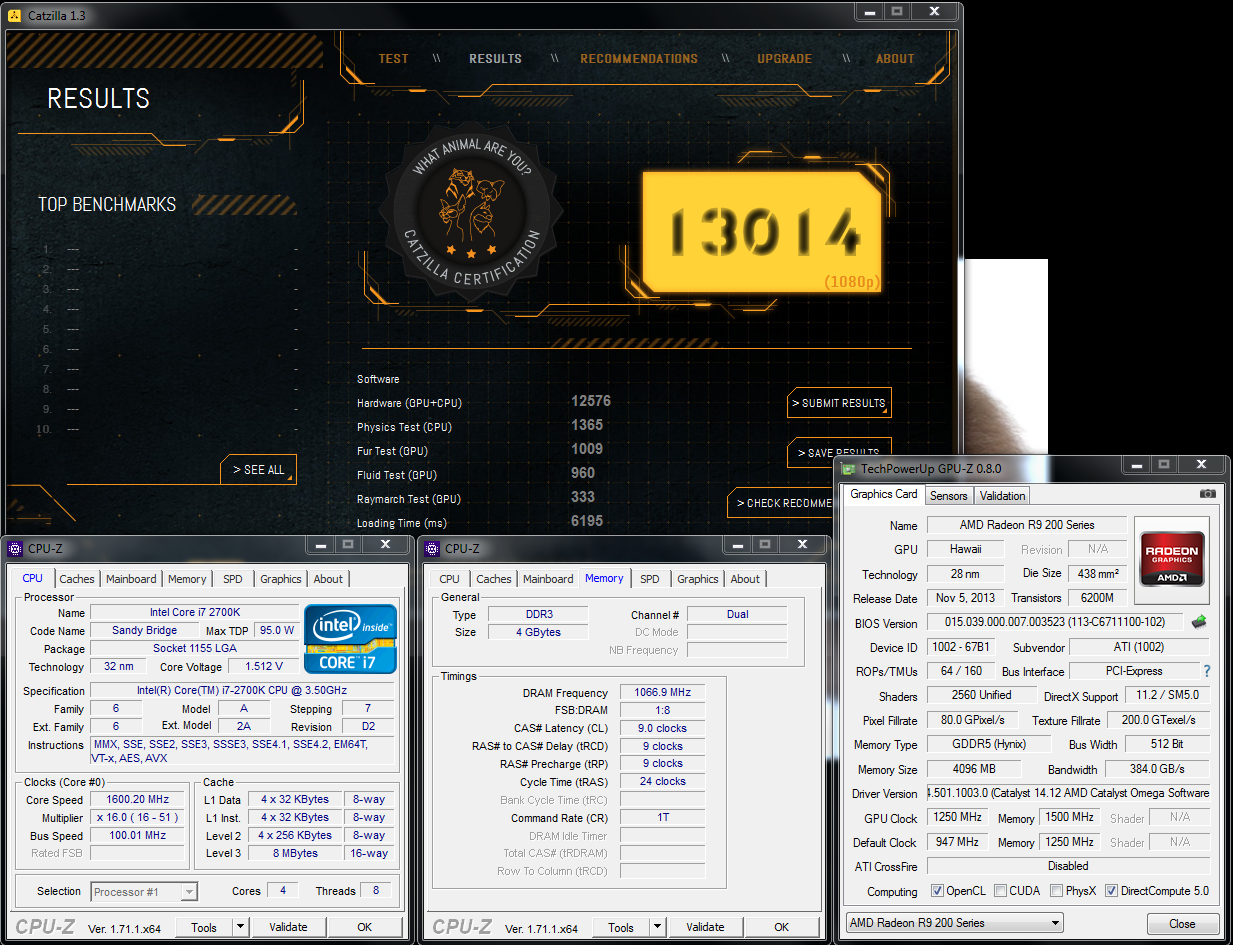Switch to Sensors tab in GPU-Z
The width and height of the screenshot is (1233, 945).
click(x=948, y=496)
